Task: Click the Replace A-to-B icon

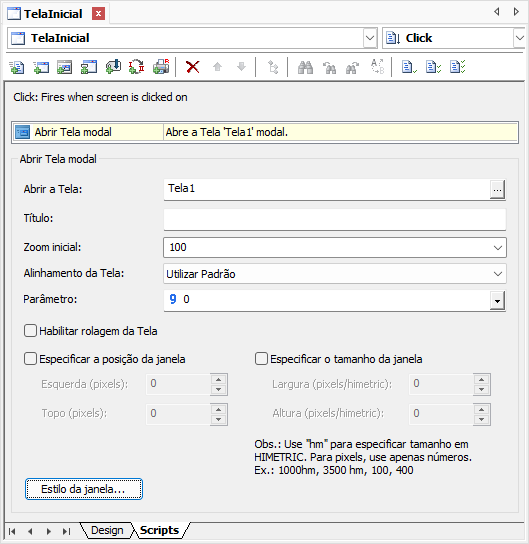Action: pyautogui.click(x=377, y=67)
